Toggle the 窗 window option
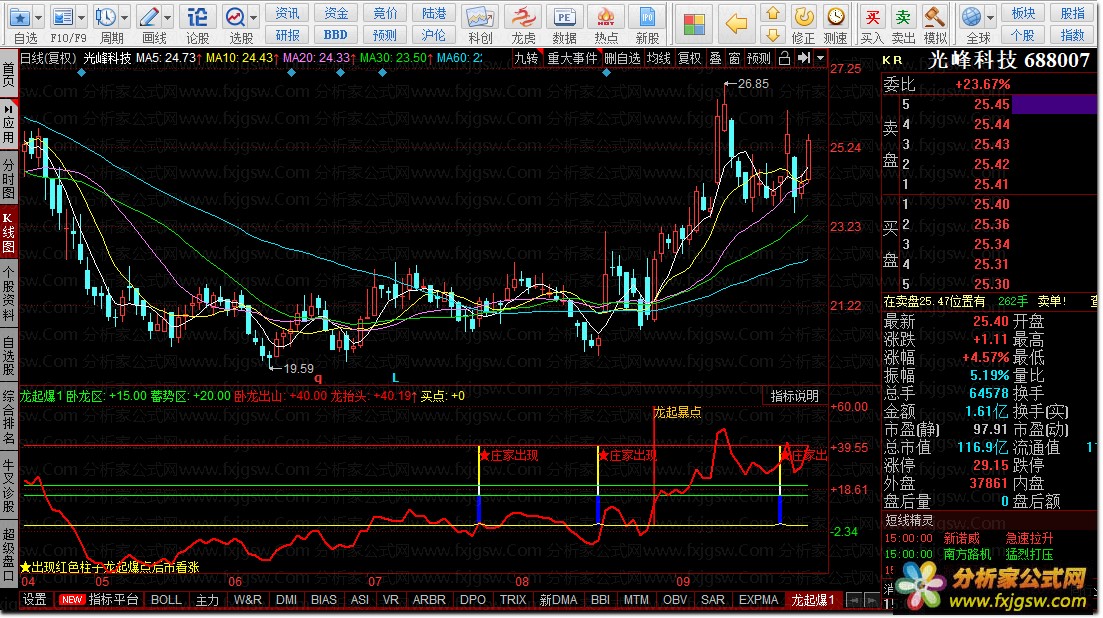 734,58
